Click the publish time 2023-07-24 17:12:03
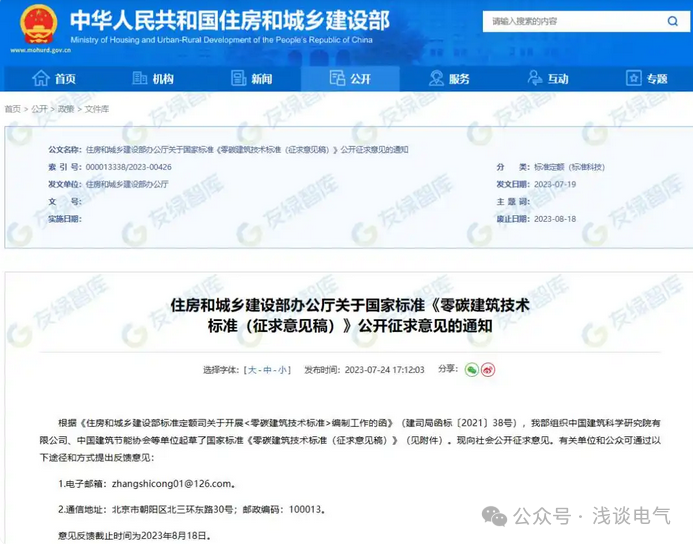 click(x=385, y=370)
